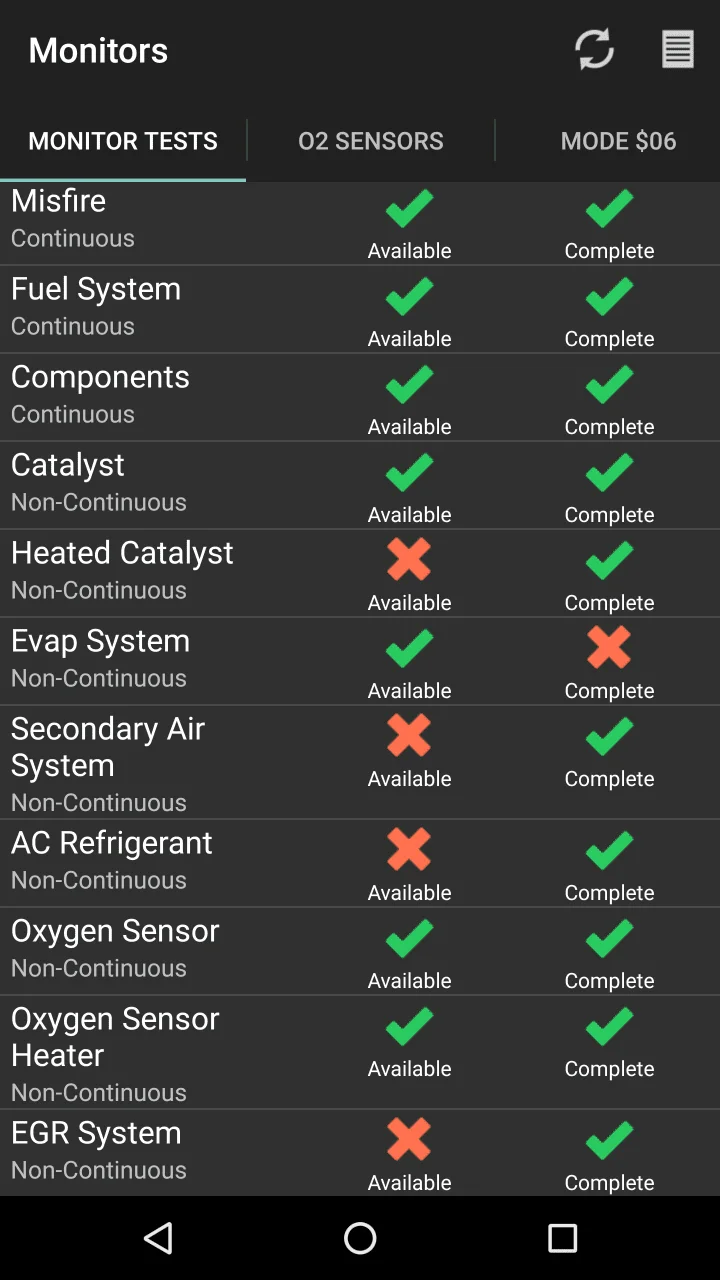Select the green Available check for Catalyst
720x1280 pixels.
pos(409,472)
